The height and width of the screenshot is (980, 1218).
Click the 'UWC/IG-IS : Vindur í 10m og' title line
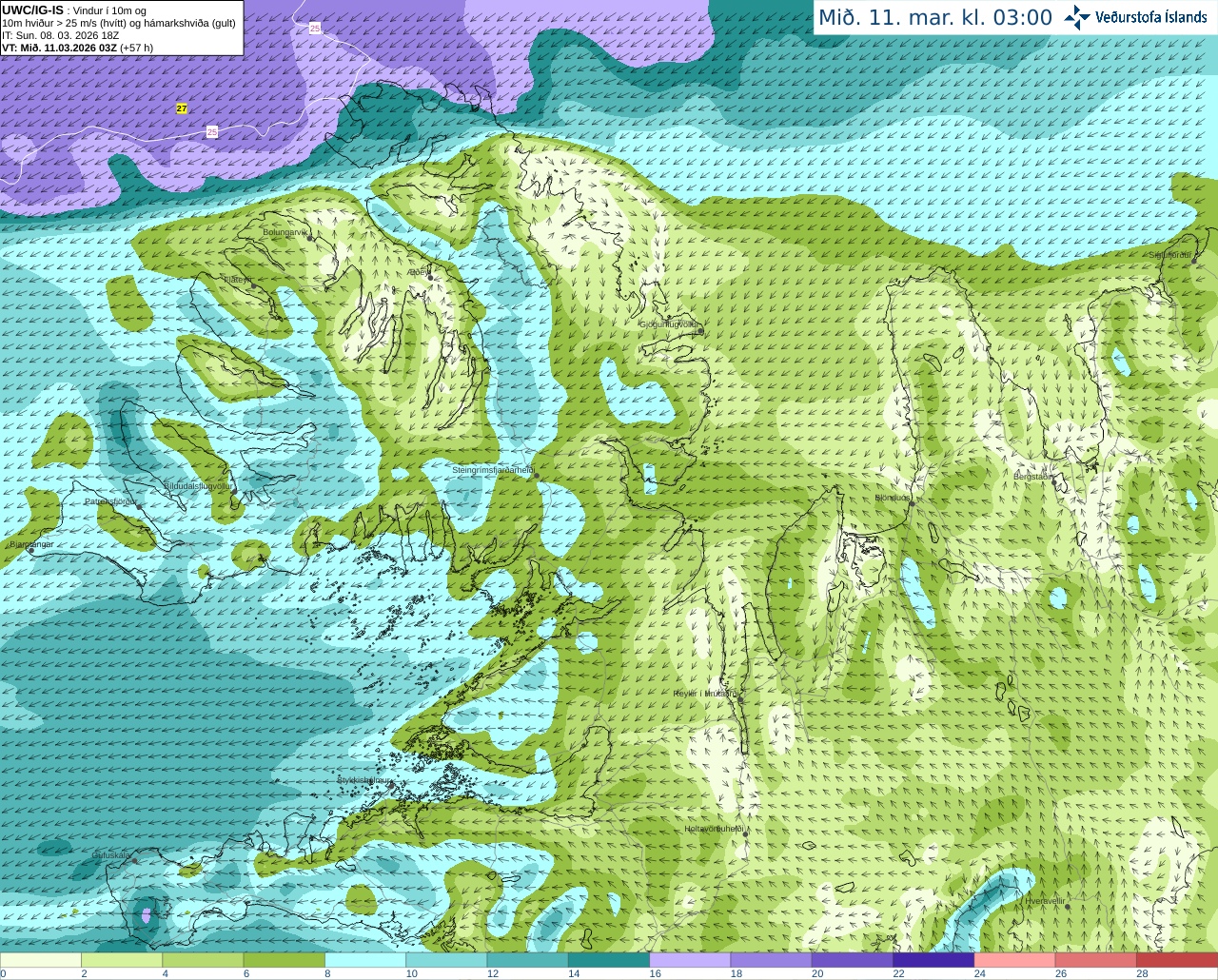pos(74,10)
